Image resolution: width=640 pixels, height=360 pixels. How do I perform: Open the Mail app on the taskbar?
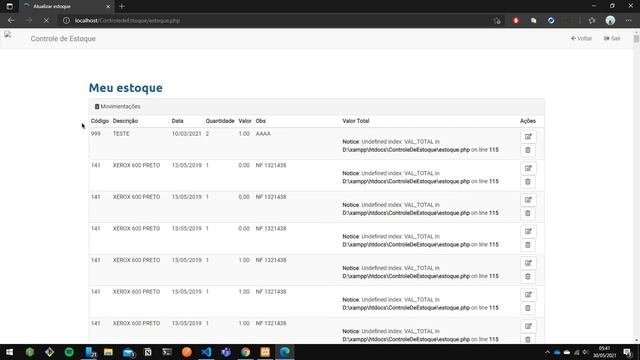[129, 352]
